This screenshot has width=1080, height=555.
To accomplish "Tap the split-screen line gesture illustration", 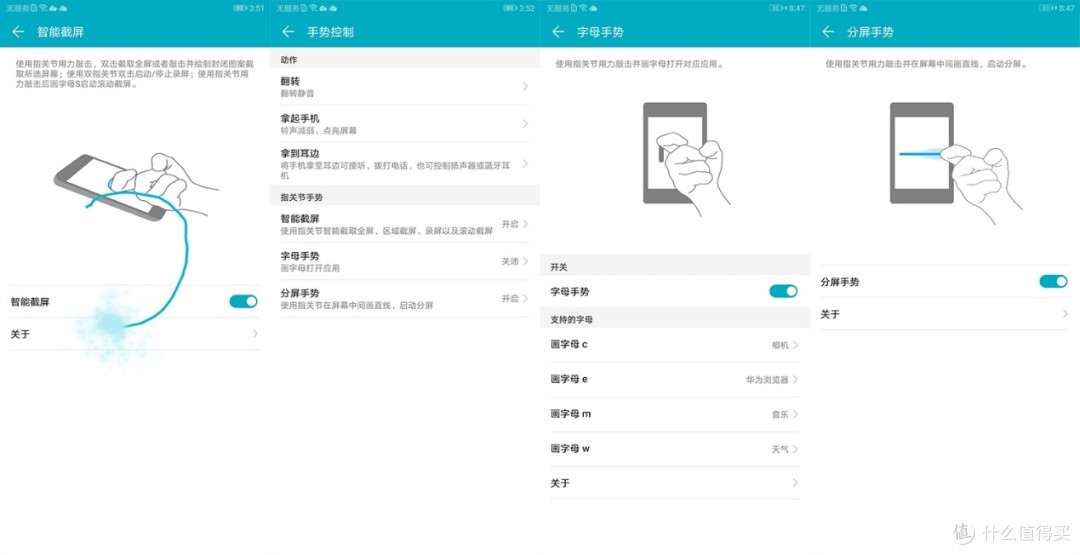I will click(x=956, y=163).
